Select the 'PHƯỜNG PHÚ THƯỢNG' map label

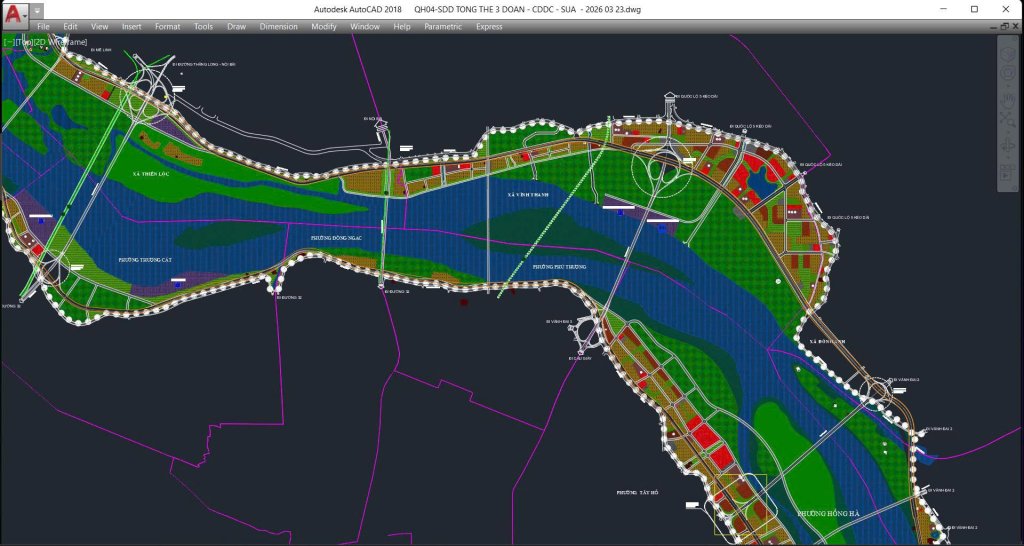click(559, 266)
